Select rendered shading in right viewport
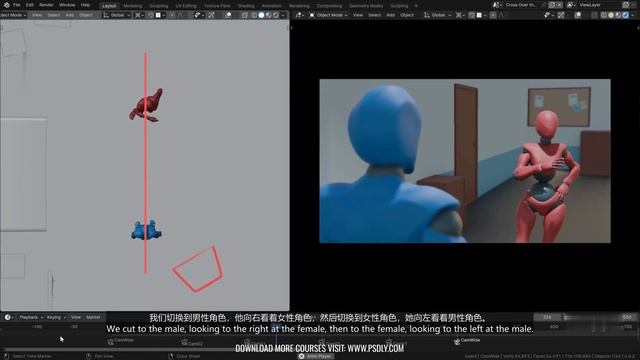Viewport: 640px width, 360px height. [626, 15]
